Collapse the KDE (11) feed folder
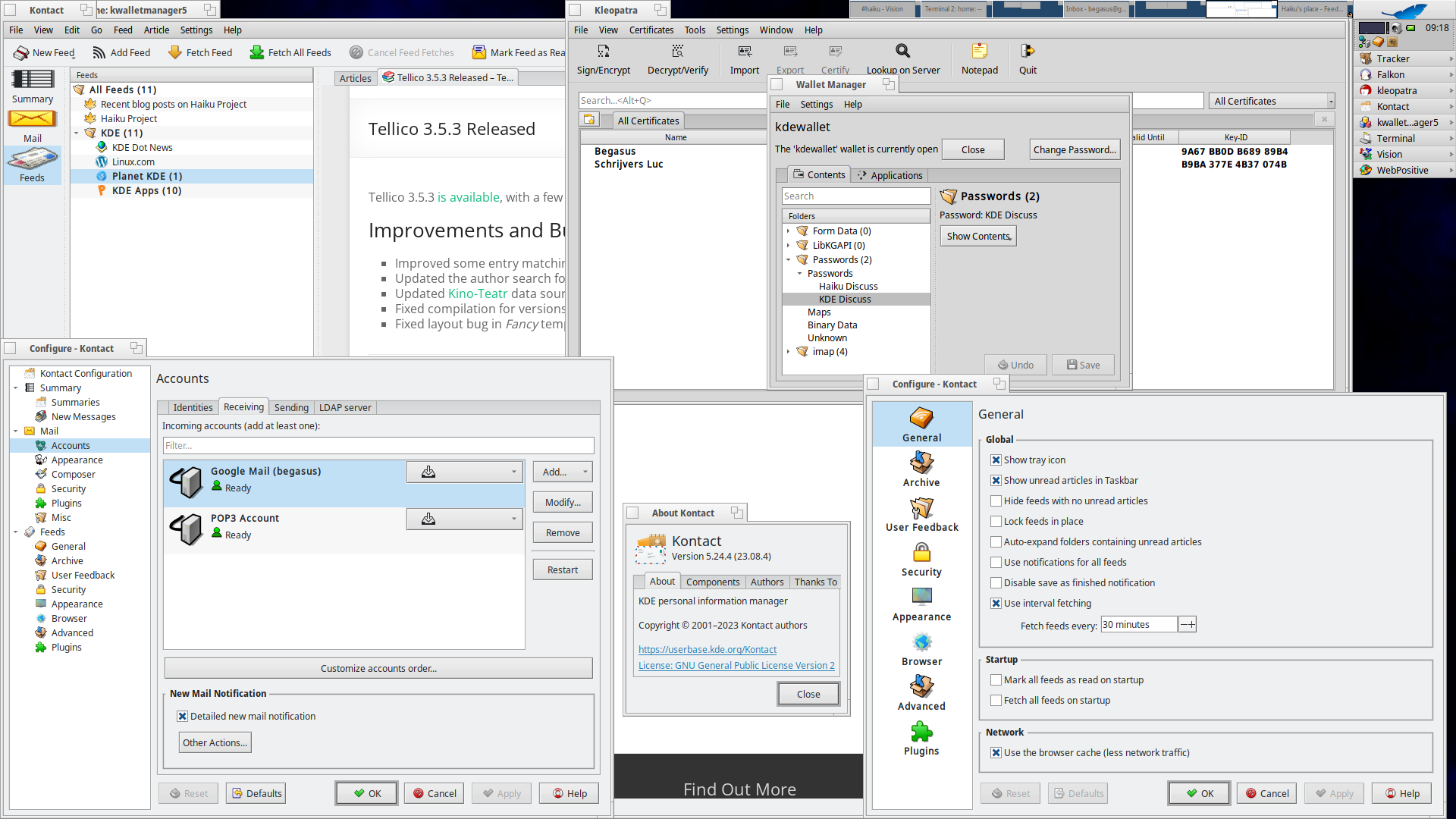1456x819 pixels. point(76,133)
